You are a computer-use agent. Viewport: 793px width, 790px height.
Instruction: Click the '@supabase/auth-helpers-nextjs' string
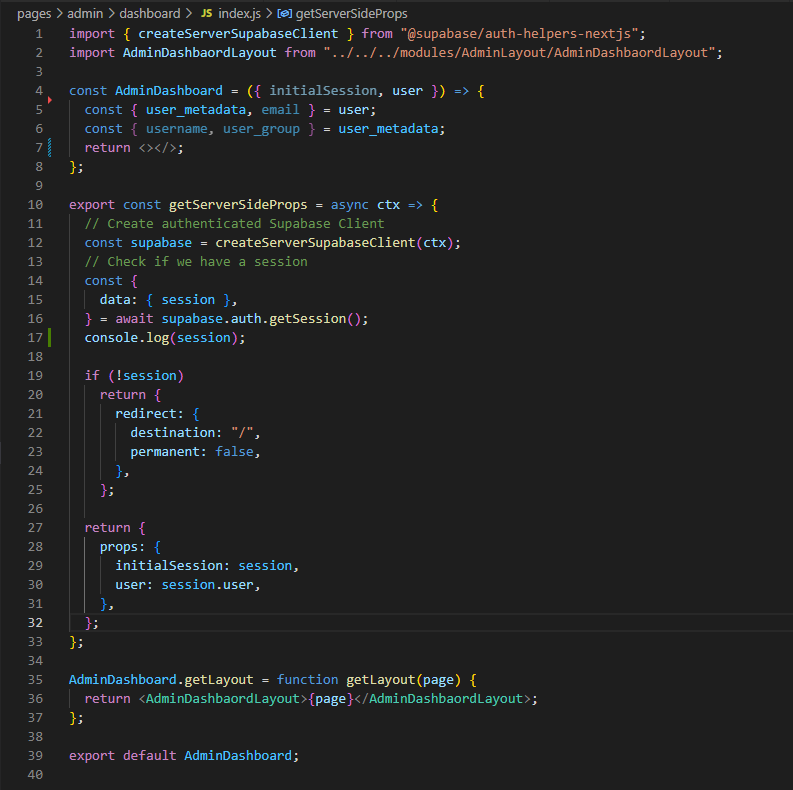(519, 34)
